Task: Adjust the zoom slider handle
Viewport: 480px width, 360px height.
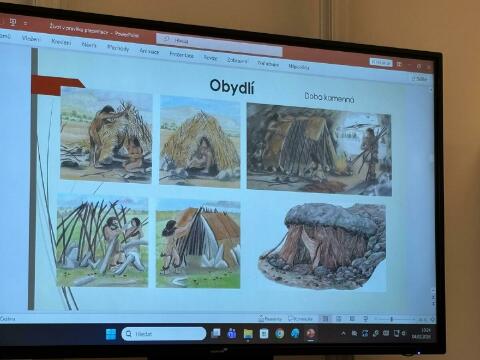Action: coord(392,319)
